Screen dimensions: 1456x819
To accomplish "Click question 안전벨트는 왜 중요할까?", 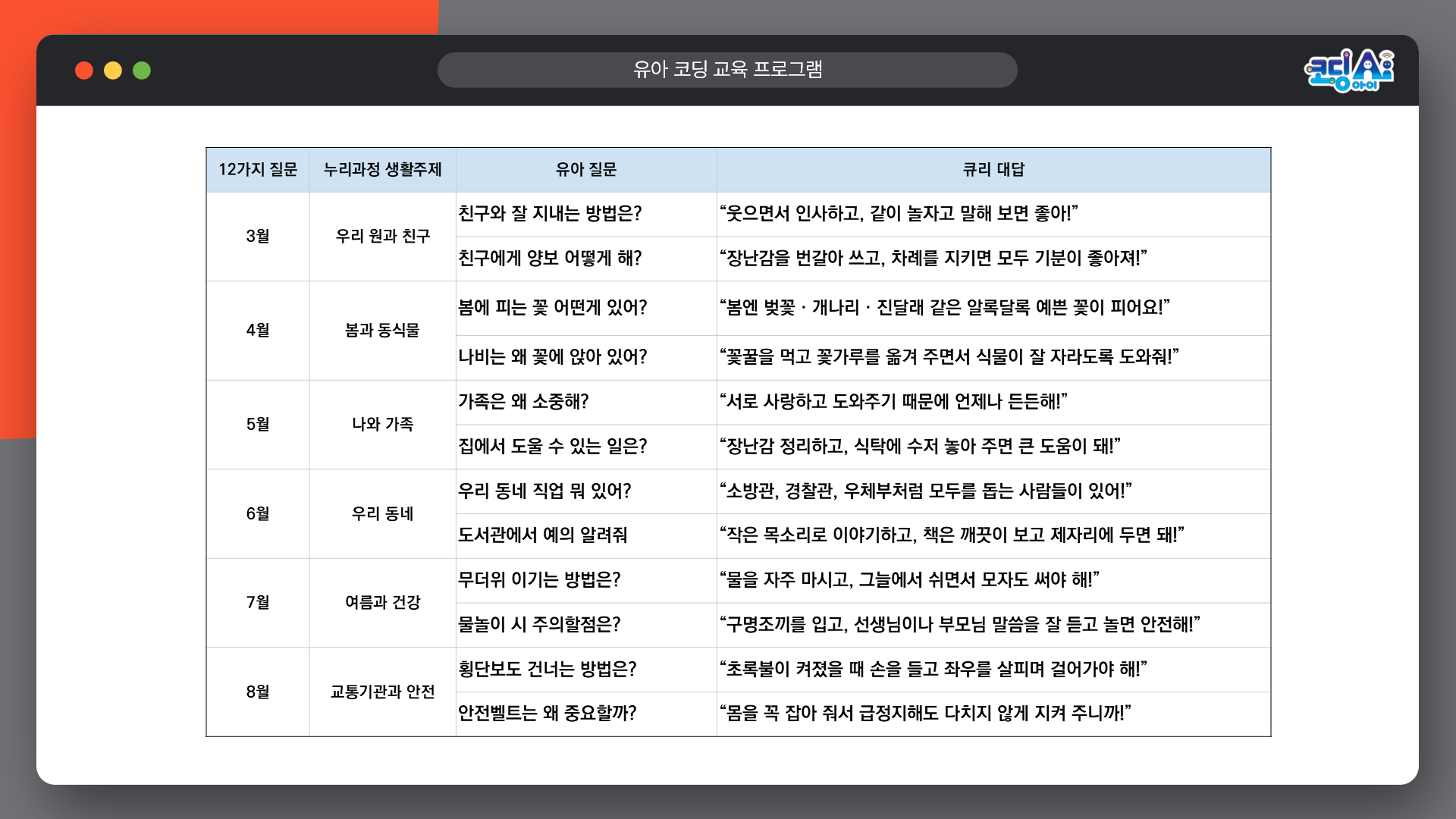I will coord(547,714).
